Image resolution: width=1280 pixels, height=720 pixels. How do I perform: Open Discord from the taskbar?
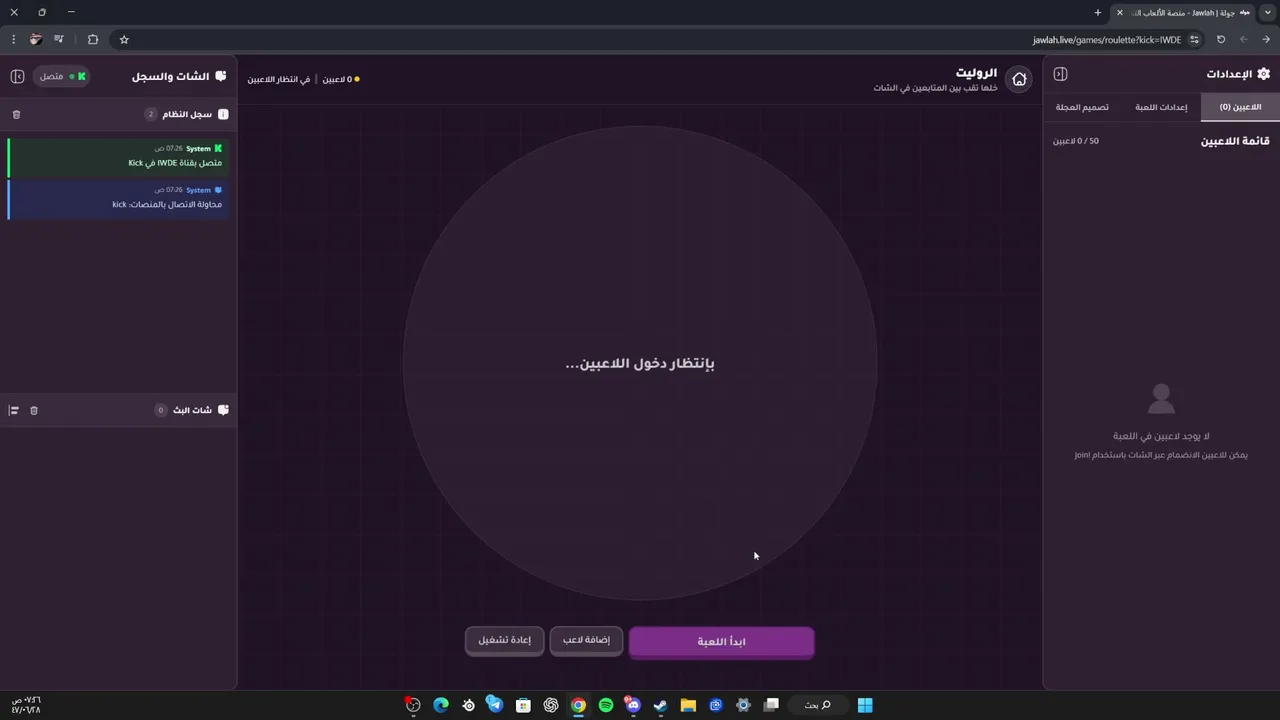[633, 705]
